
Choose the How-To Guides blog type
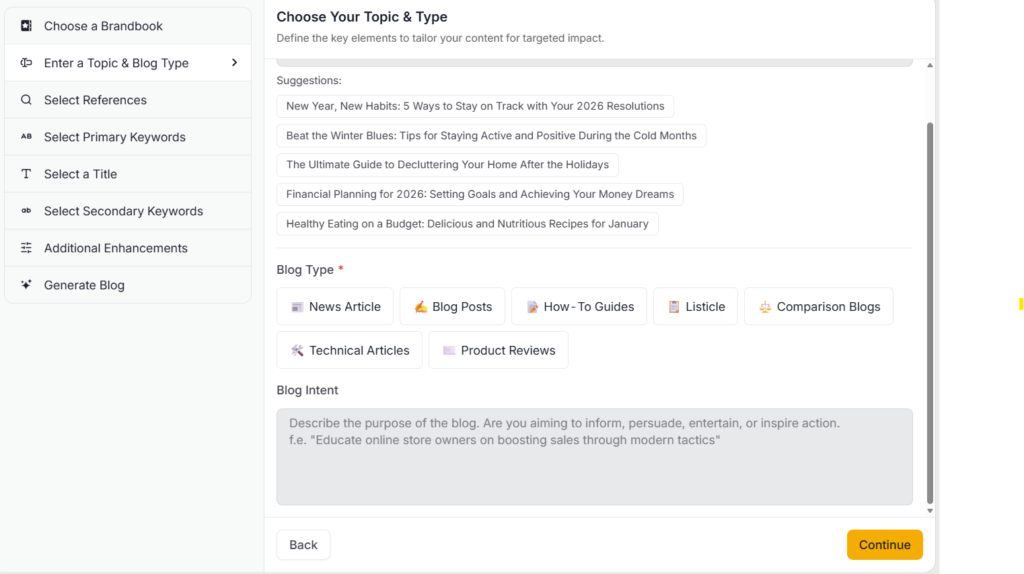coord(579,307)
